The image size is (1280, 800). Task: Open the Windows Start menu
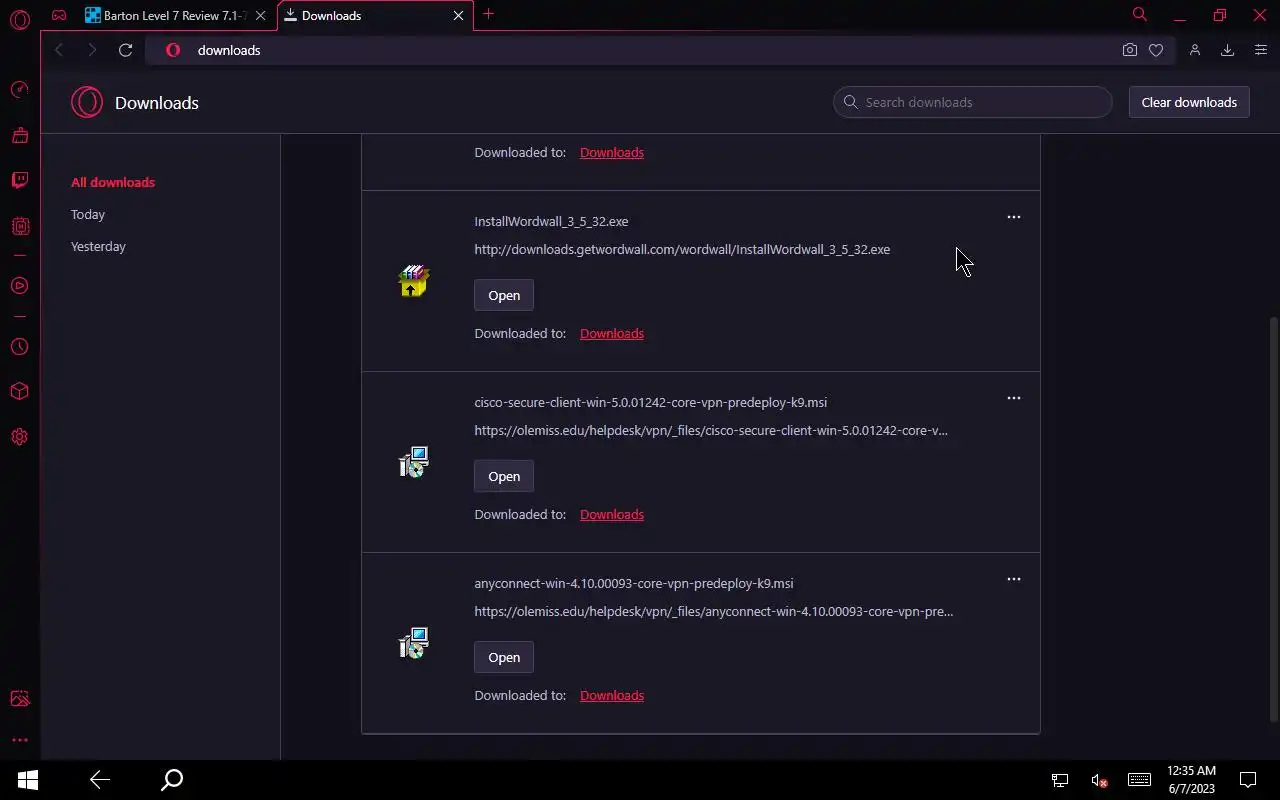point(28,780)
